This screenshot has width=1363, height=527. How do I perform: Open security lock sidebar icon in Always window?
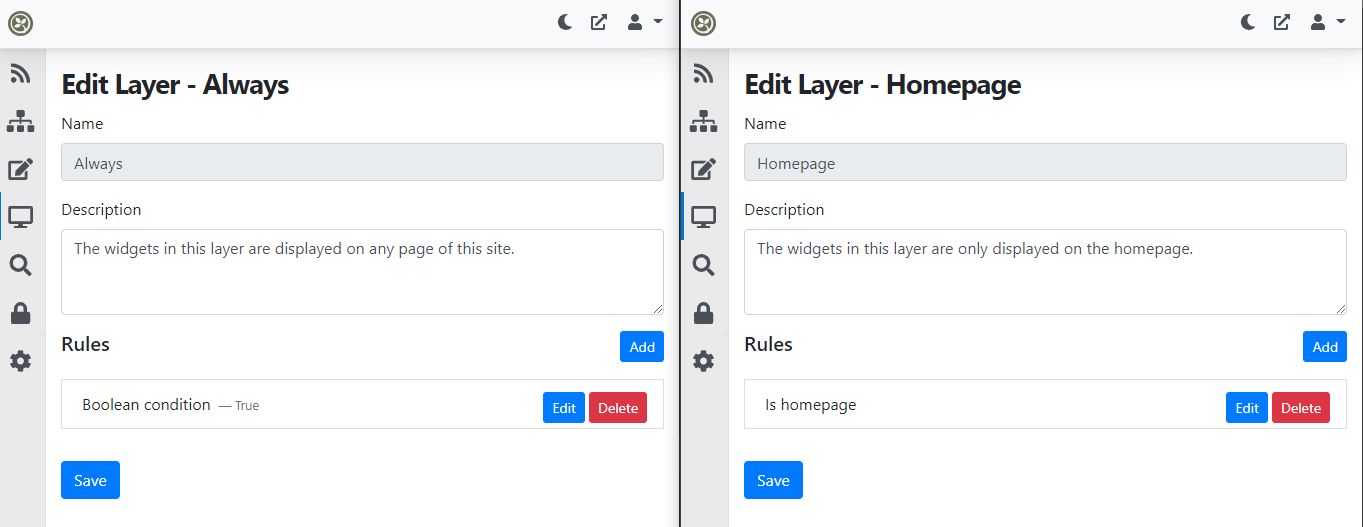pos(21,313)
